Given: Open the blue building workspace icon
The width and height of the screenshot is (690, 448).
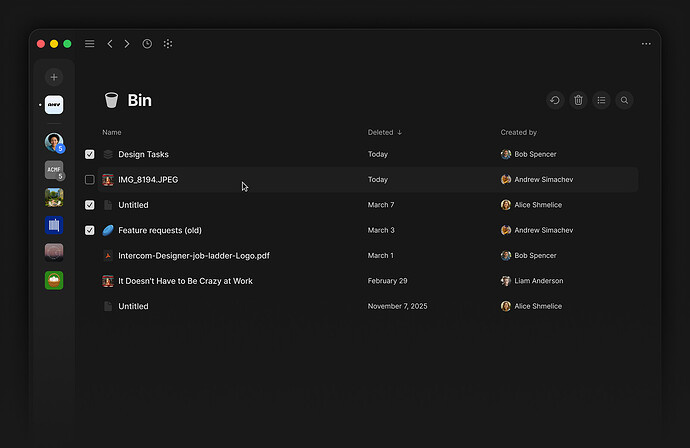Looking at the screenshot, I should point(54,225).
